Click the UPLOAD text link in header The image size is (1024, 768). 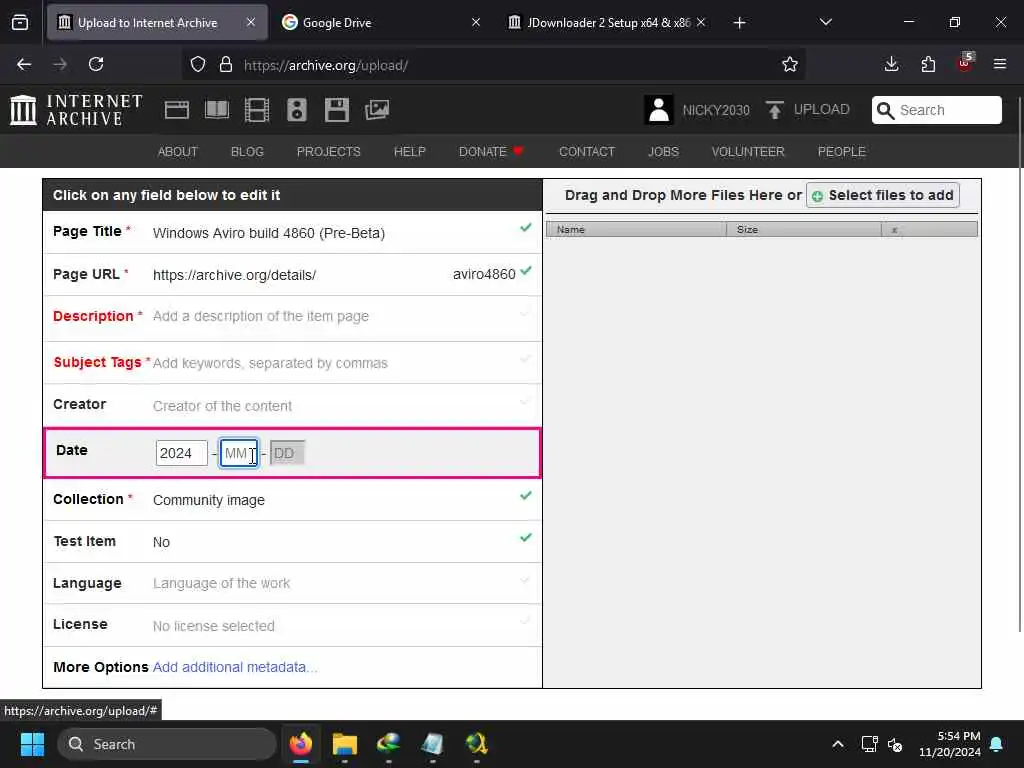822,110
